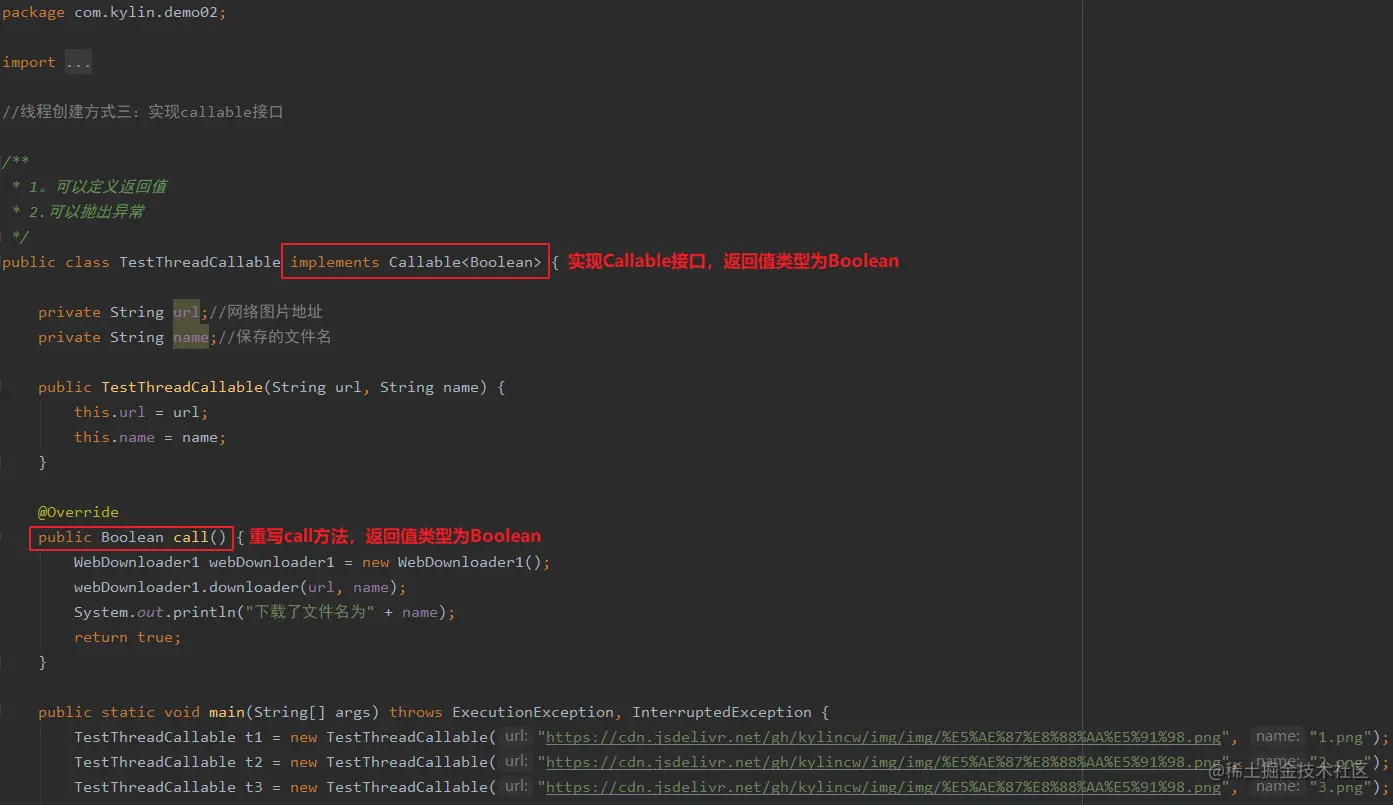Click the "3.png" string

(1341, 787)
